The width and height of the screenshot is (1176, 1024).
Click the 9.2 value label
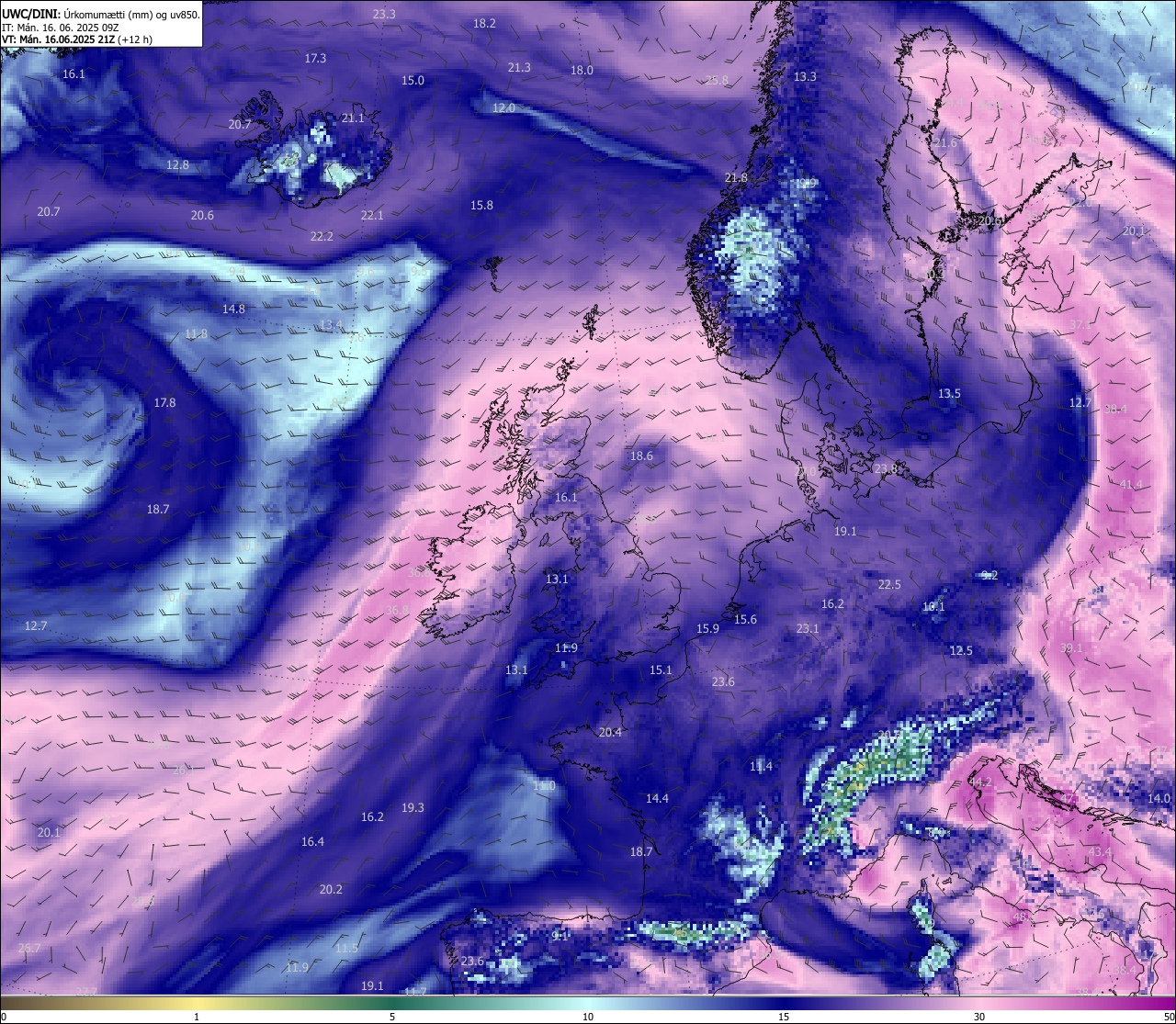click(989, 575)
